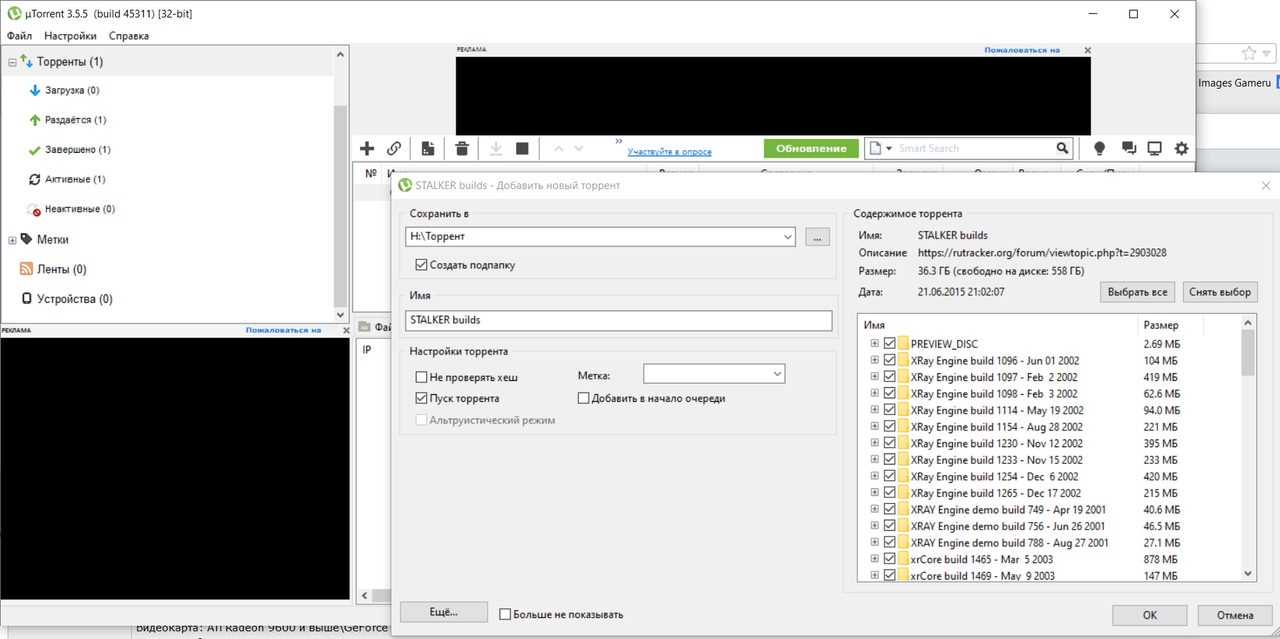Viewport: 1280px width, 639px height.
Task: Click the Smart Search input field
Action: click(x=972, y=148)
